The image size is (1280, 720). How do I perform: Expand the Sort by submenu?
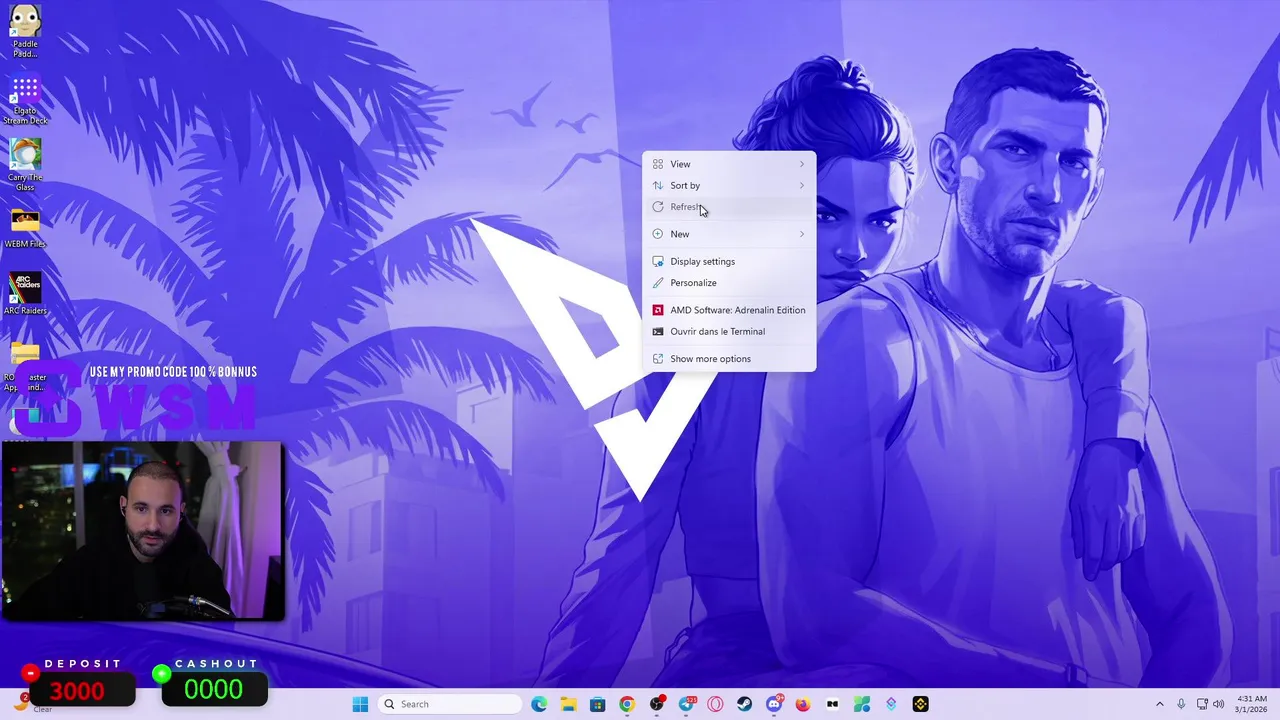pos(729,185)
